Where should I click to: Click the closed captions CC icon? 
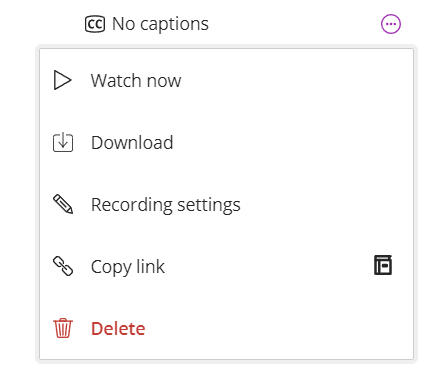coord(95,24)
